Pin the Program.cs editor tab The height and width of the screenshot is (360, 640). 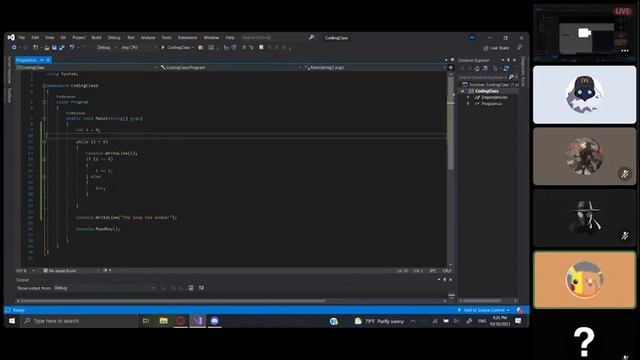pyautogui.click(x=42, y=60)
